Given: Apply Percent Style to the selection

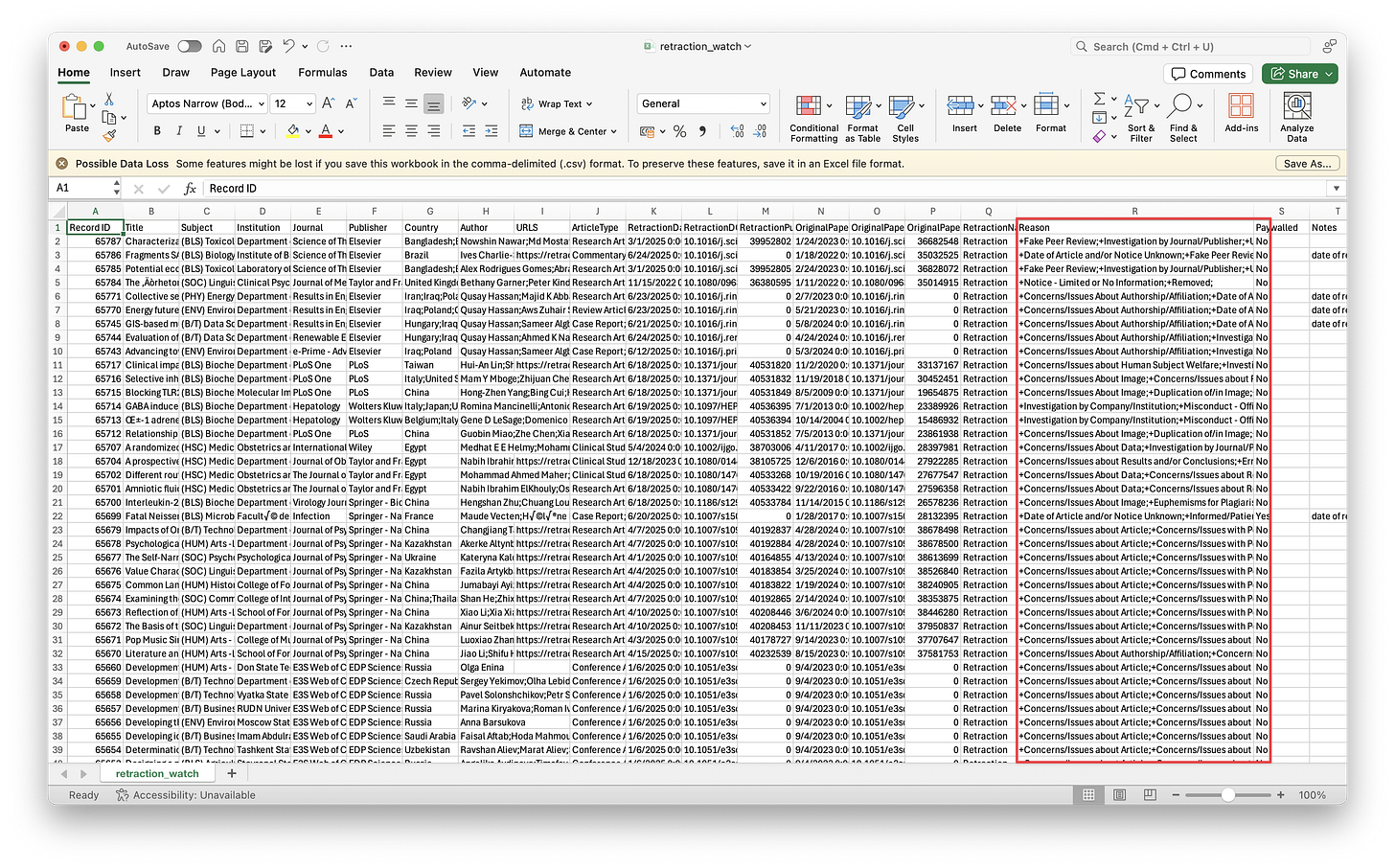Looking at the screenshot, I should tap(679, 131).
